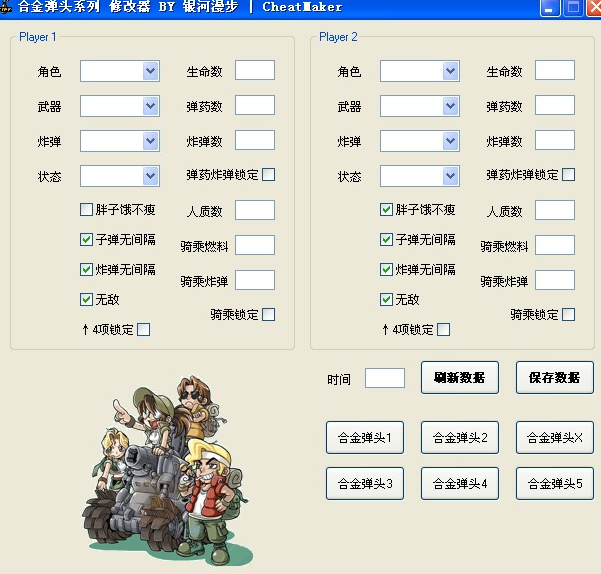
Task: Click the 时间 input field
Action: click(x=384, y=378)
